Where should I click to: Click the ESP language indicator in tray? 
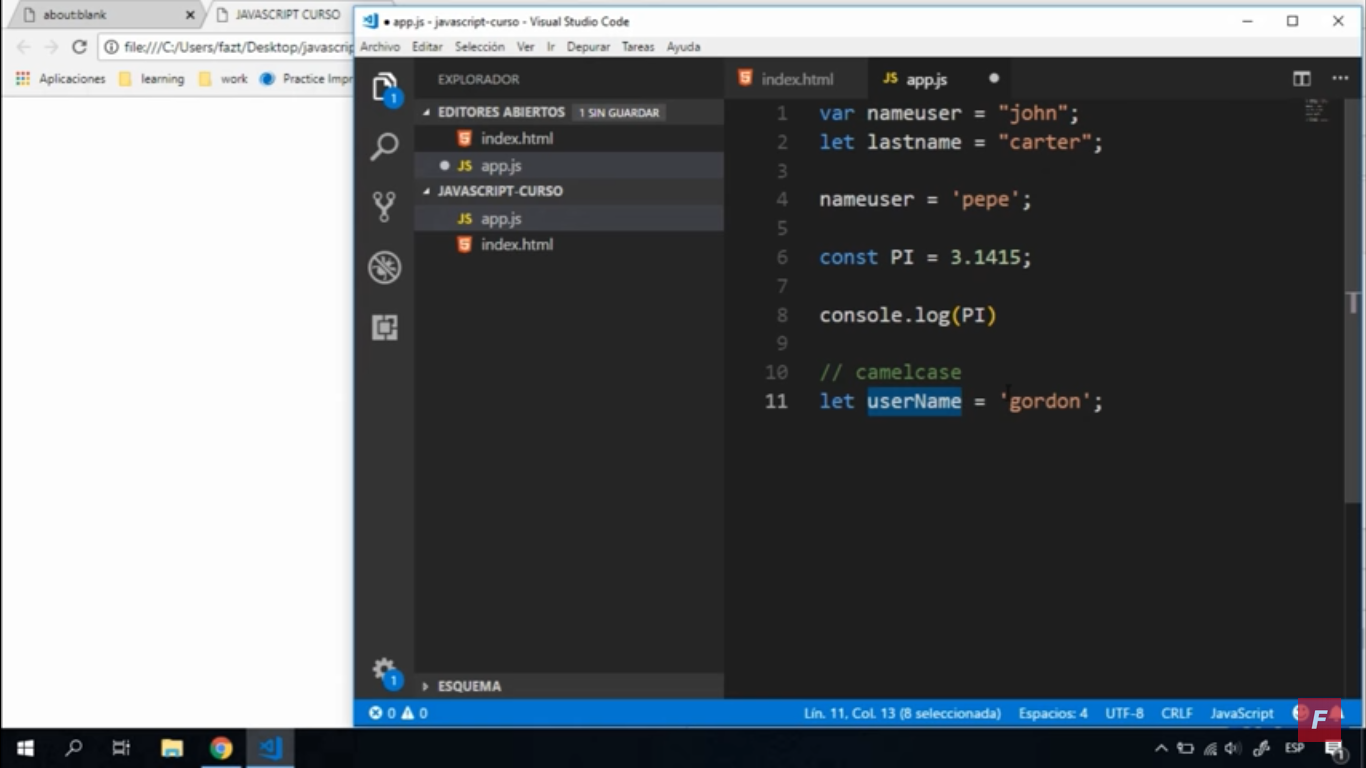1294,748
